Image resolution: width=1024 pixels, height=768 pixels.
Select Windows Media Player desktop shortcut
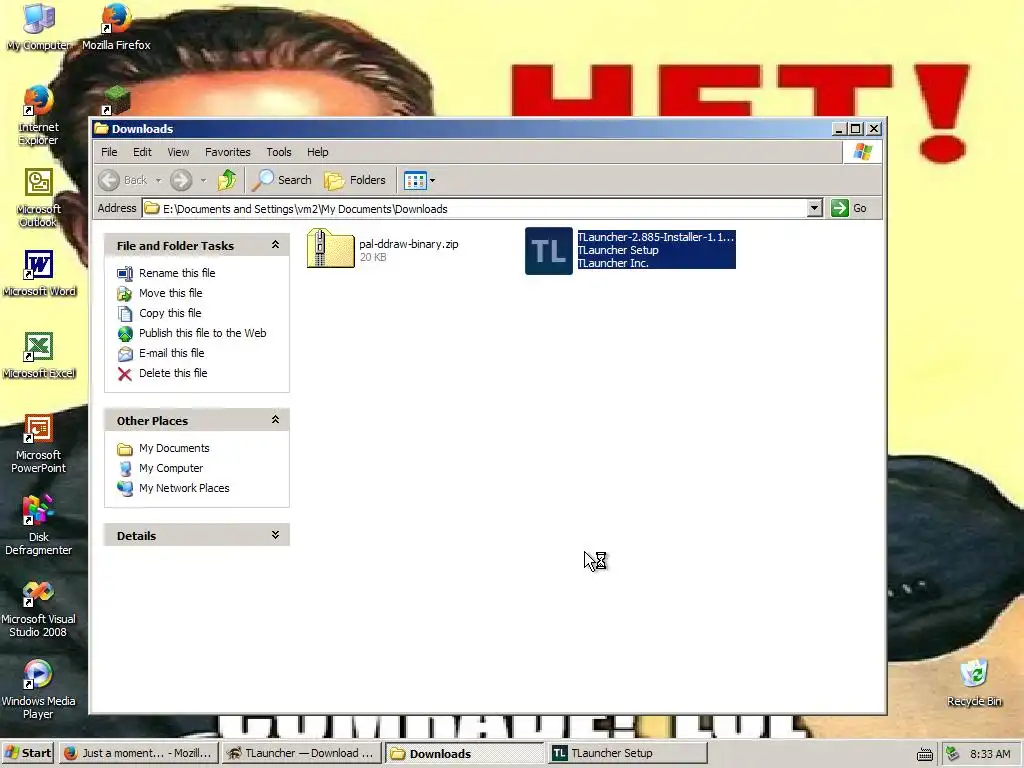pos(38,690)
